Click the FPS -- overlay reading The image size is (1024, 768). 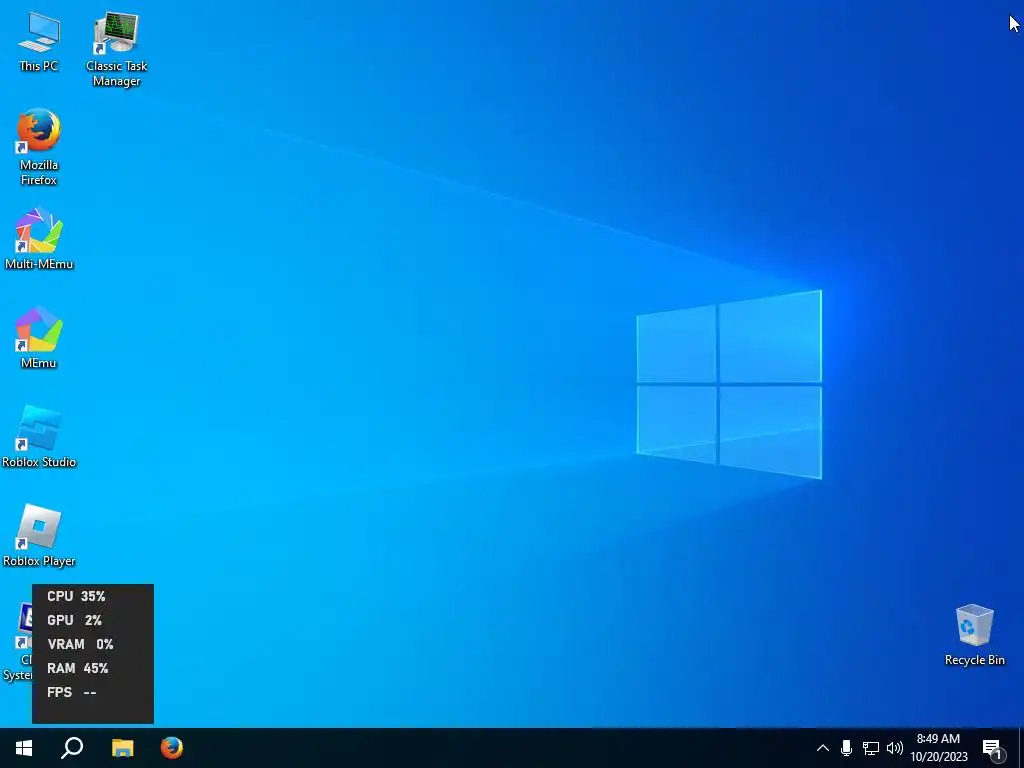(72, 692)
